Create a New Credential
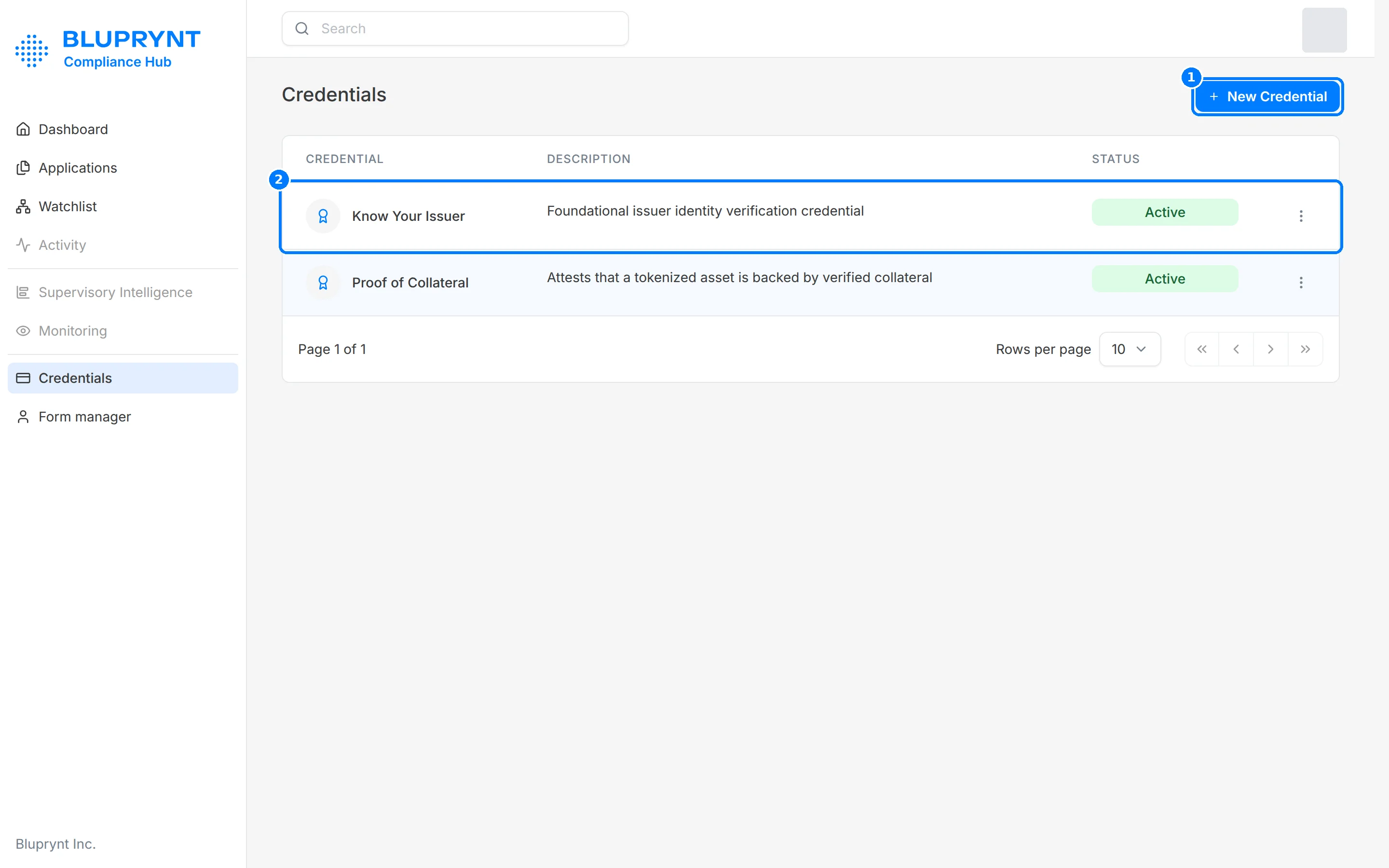 click(x=1267, y=96)
